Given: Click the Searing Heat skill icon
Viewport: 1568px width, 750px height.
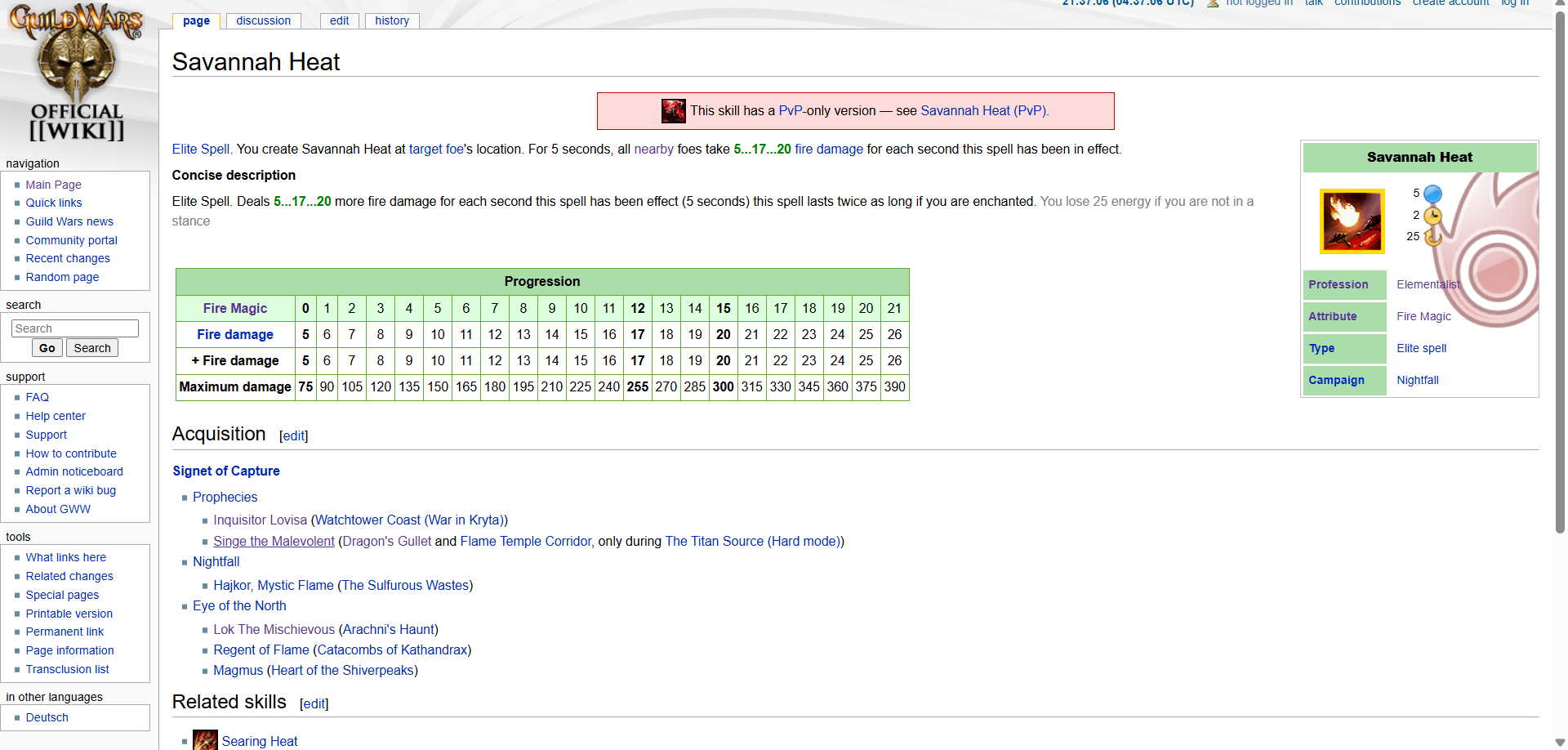Looking at the screenshot, I should (205, 740).
